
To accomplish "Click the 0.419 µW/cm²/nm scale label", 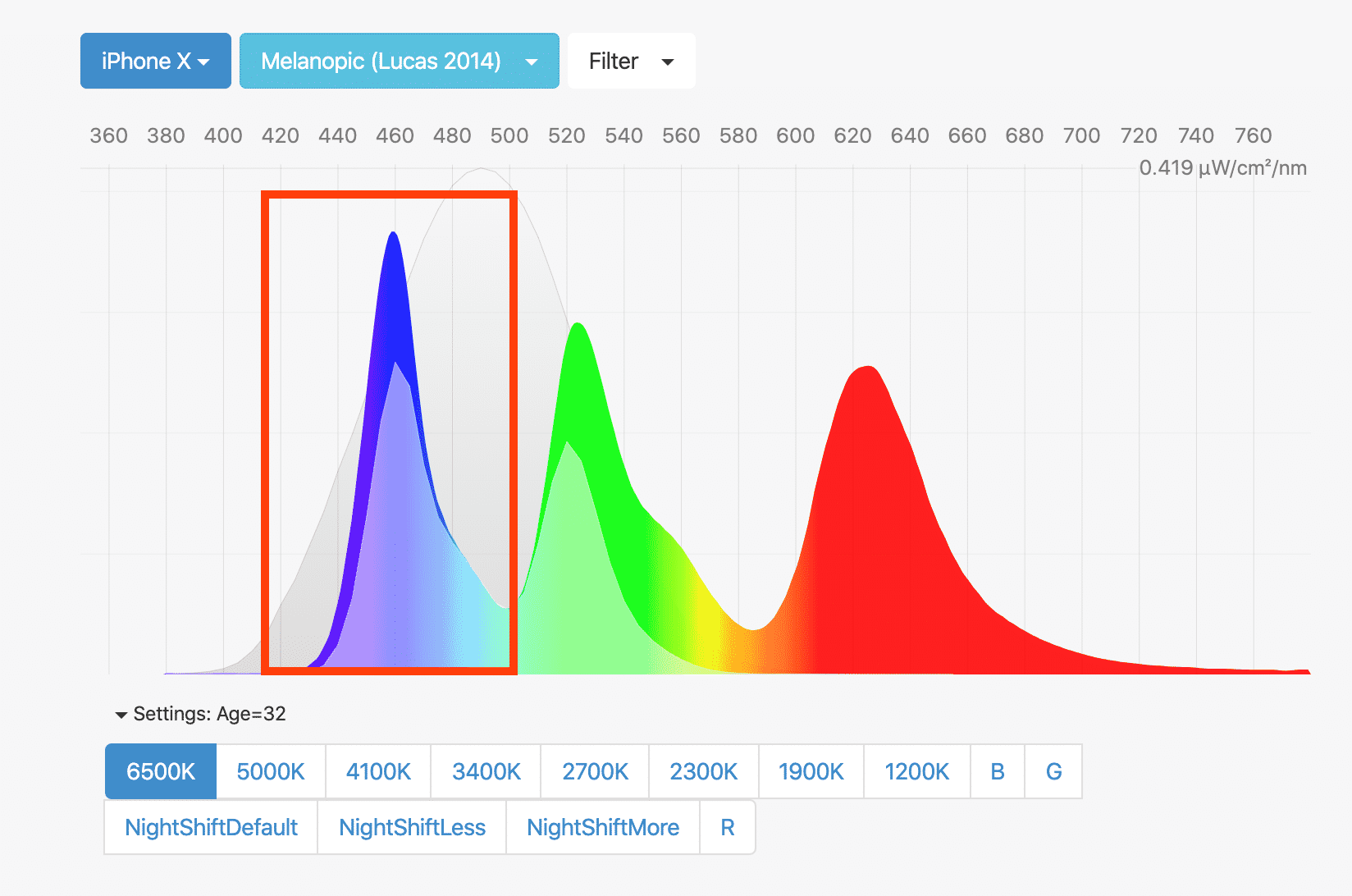I will 1222,168.
